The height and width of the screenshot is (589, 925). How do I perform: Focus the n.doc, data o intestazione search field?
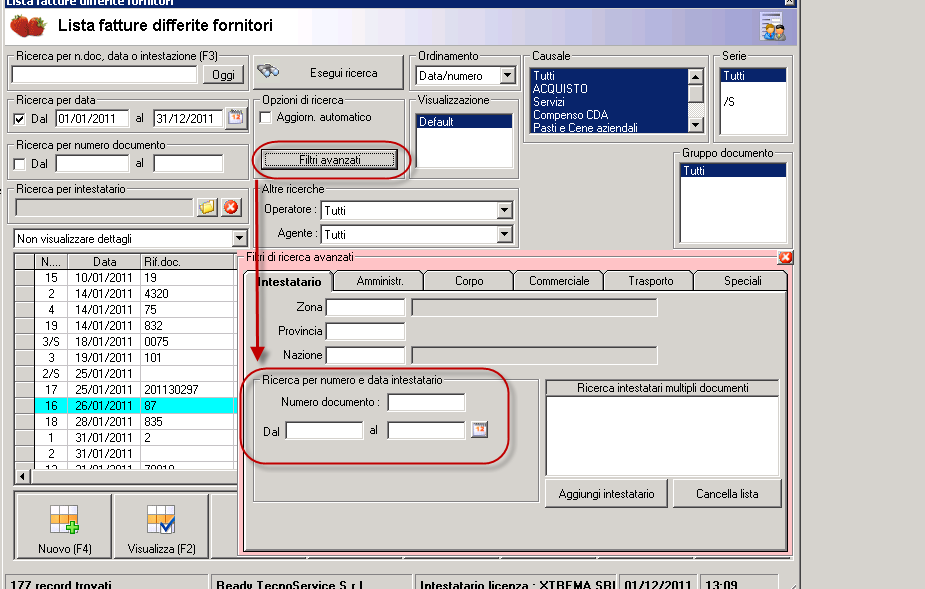pyautogui.click(x=104, y=74)
